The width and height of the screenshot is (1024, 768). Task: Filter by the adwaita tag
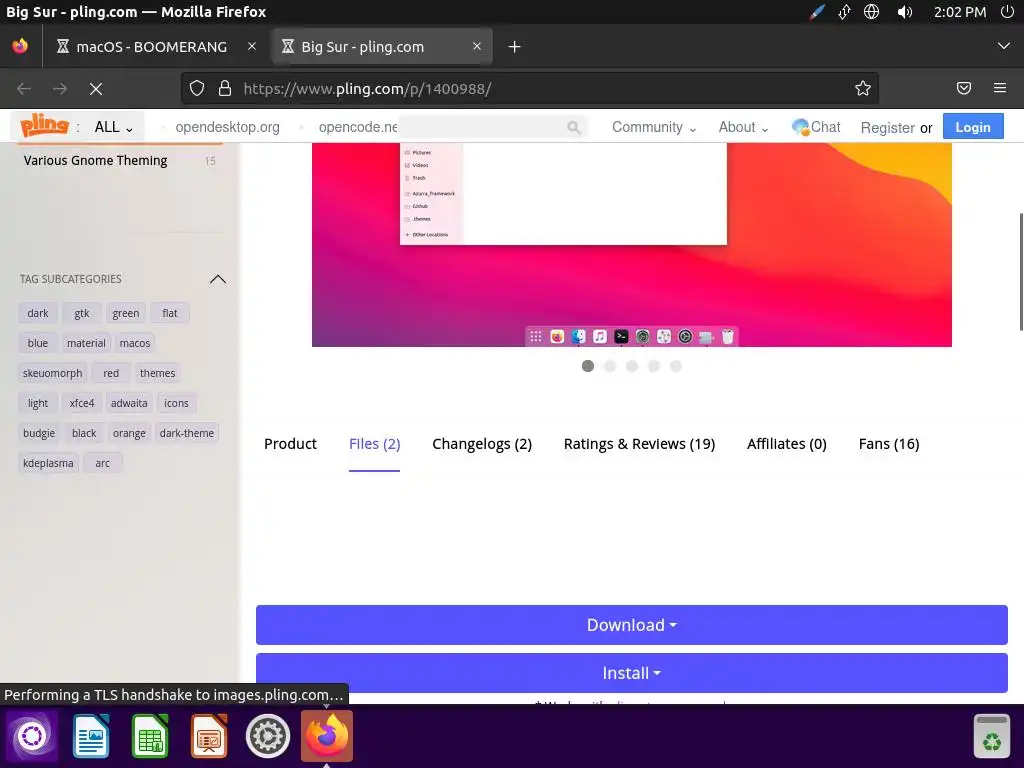[129, 404]
